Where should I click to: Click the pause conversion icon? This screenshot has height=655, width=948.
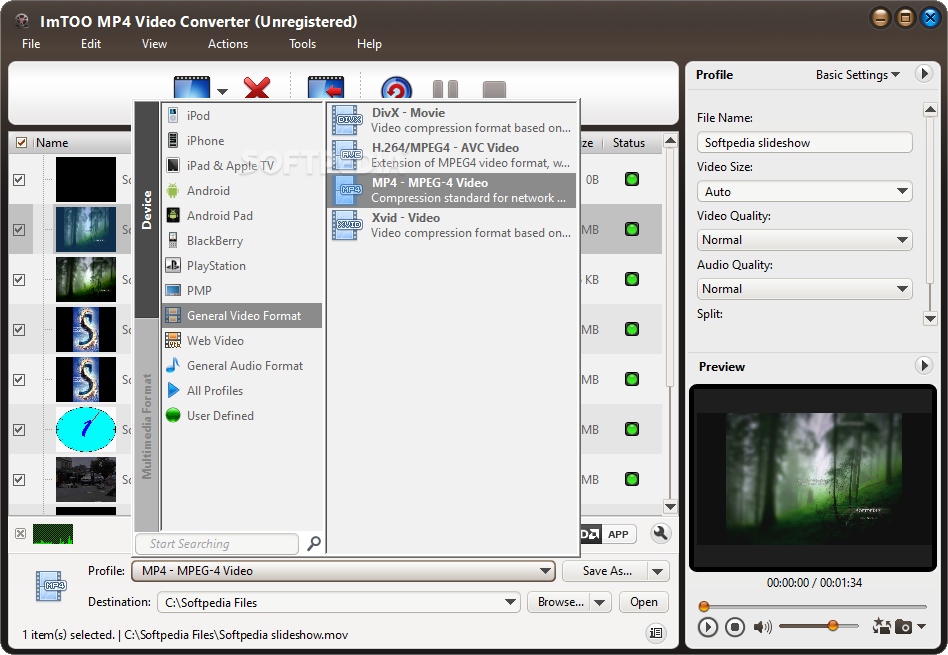click(446, 90)
